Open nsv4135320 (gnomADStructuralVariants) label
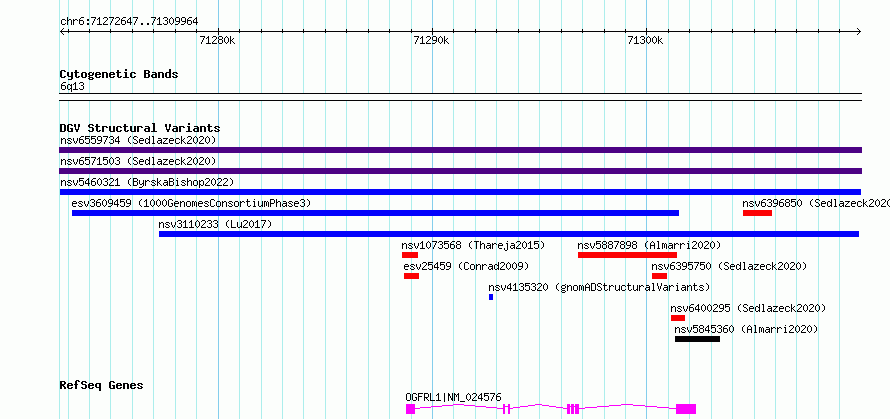This screenshot has width=890, height=419. pyautogui.click(x=599, y=287)
